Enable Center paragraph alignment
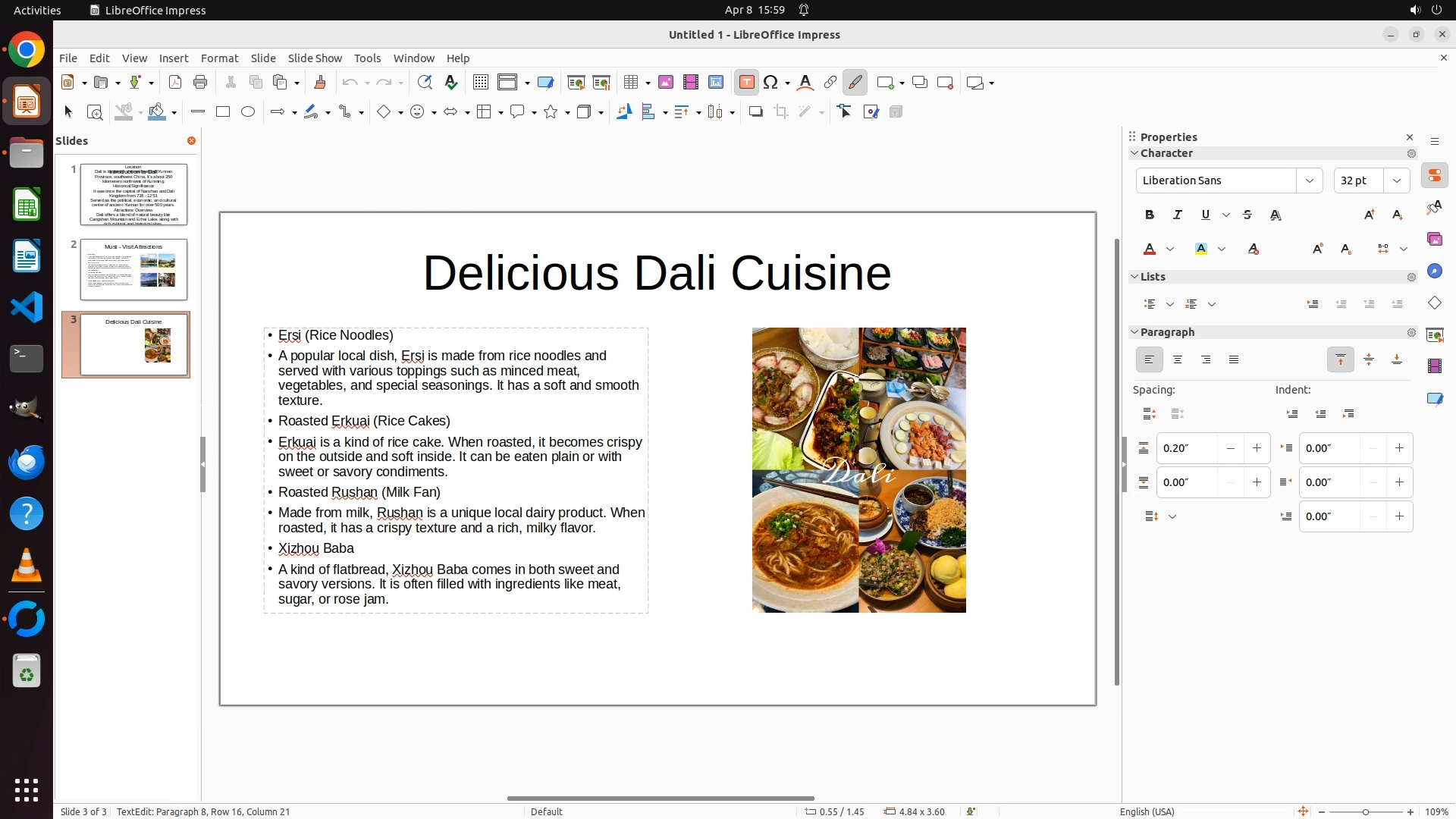This screenshot has width=1456, height=819. (x=1178, y=360)
